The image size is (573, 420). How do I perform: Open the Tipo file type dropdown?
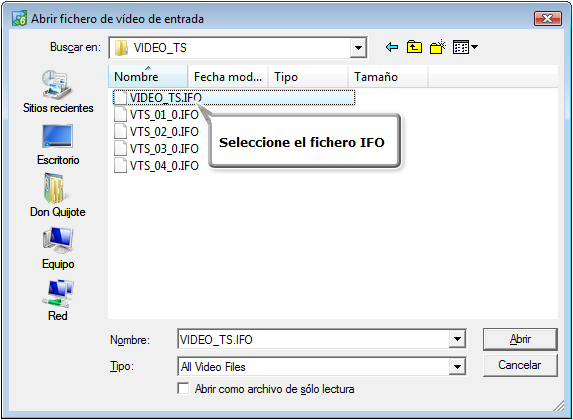pyautogui.click(x=457, y=366)
